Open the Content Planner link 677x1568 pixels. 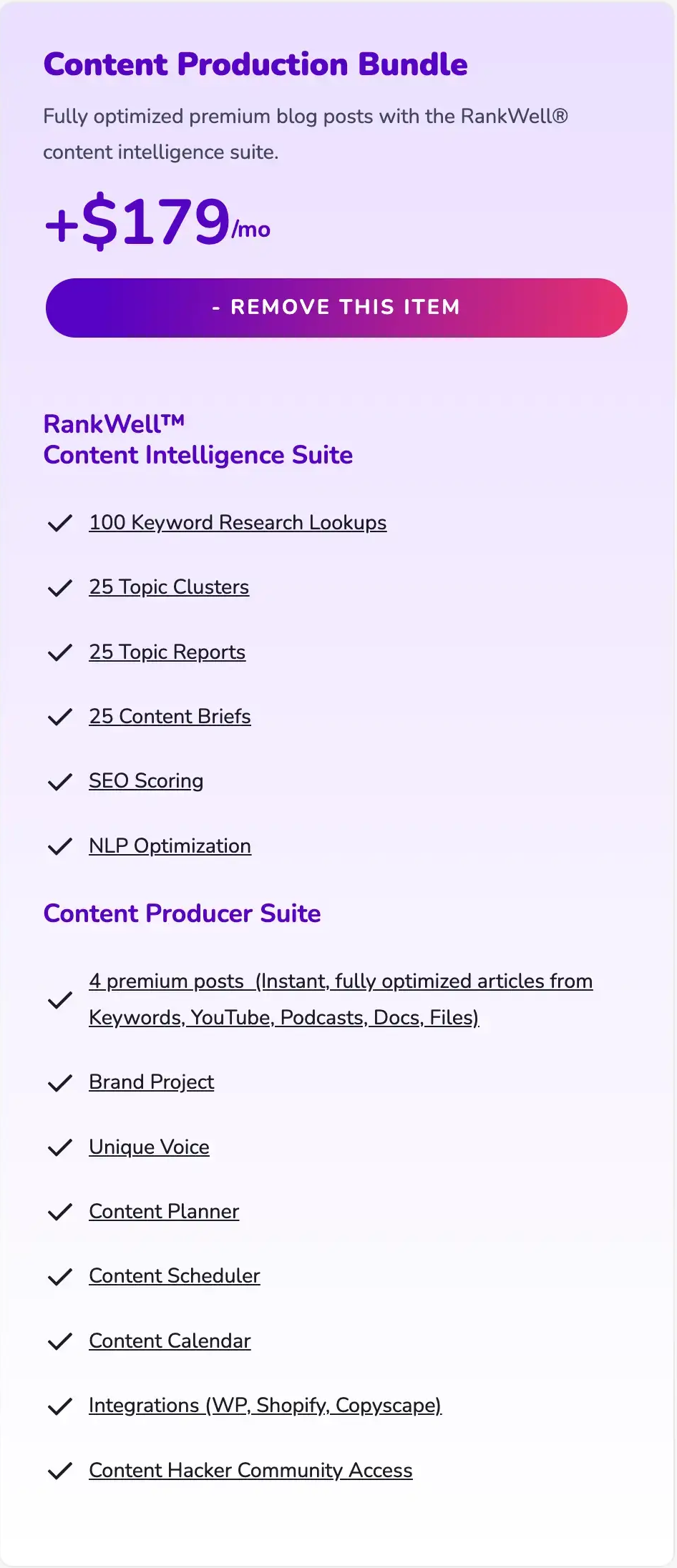point(164,1212)
